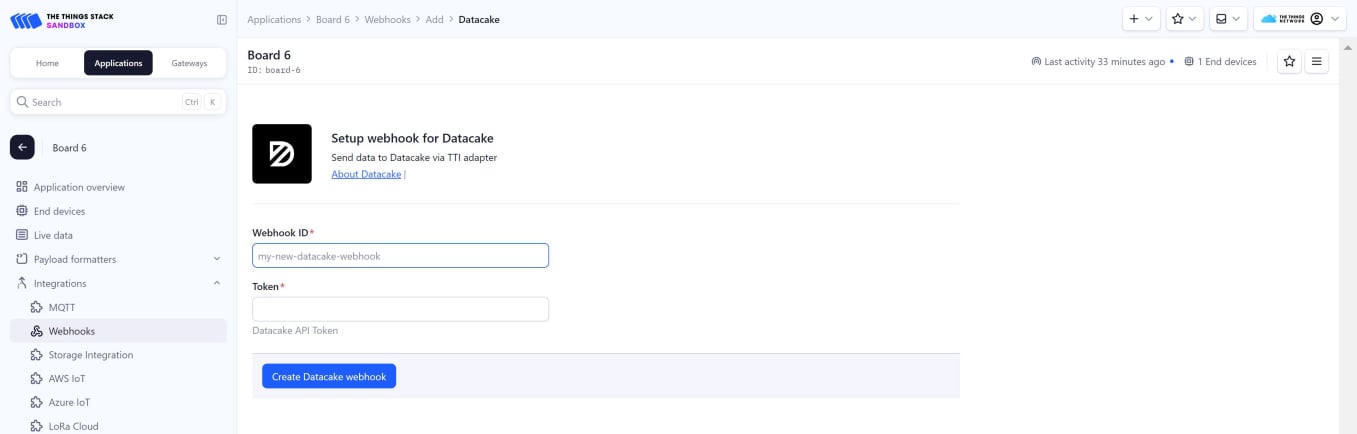Go to the Home tab
The width and height of the screenshot is (1357, 434).
(47, 63)
